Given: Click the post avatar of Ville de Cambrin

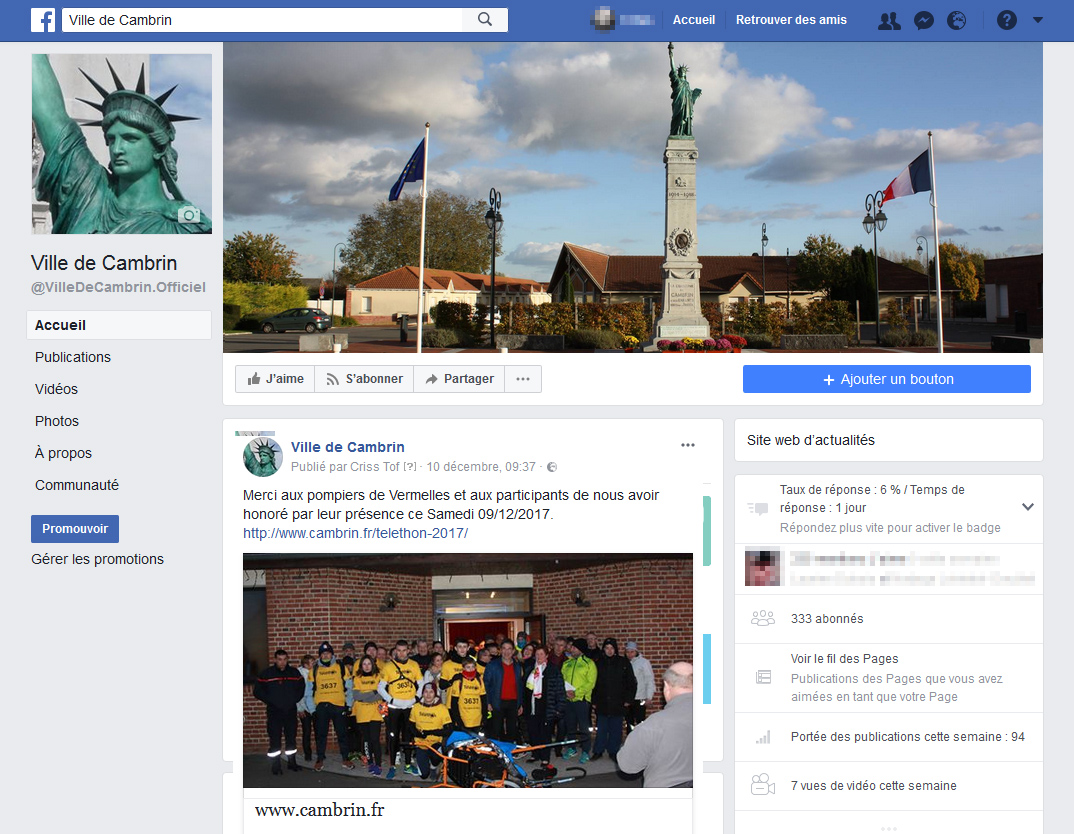Looking at the screenshot, I should click(x=263, y=457).
